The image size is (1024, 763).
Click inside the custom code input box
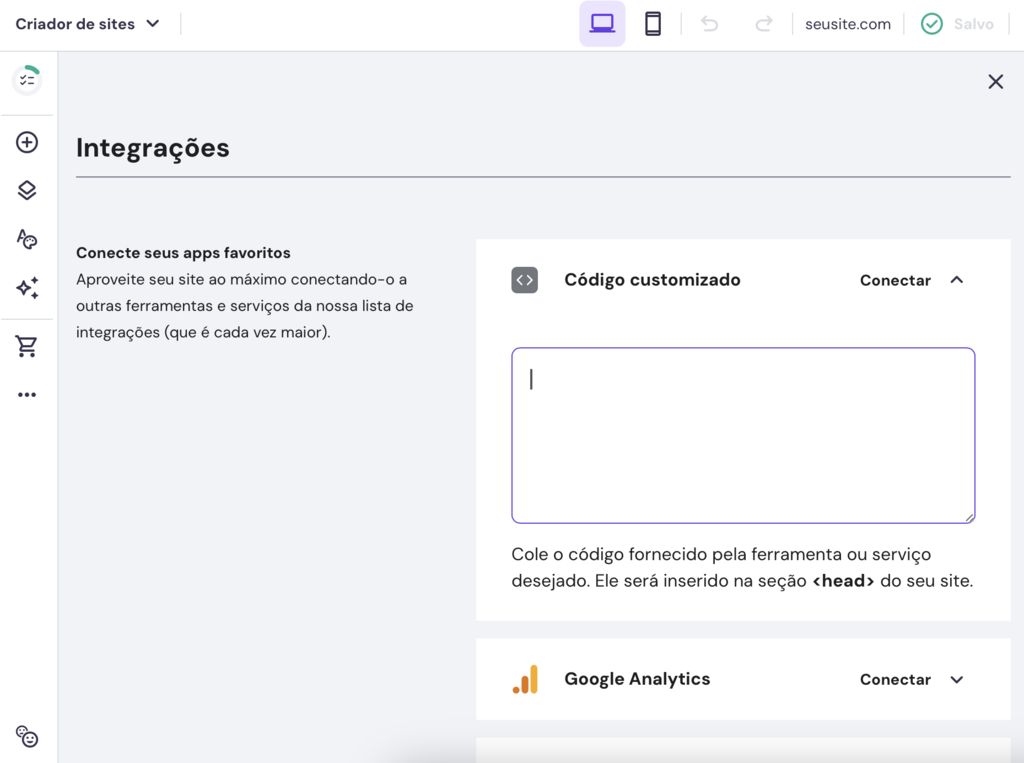point(743,435)
